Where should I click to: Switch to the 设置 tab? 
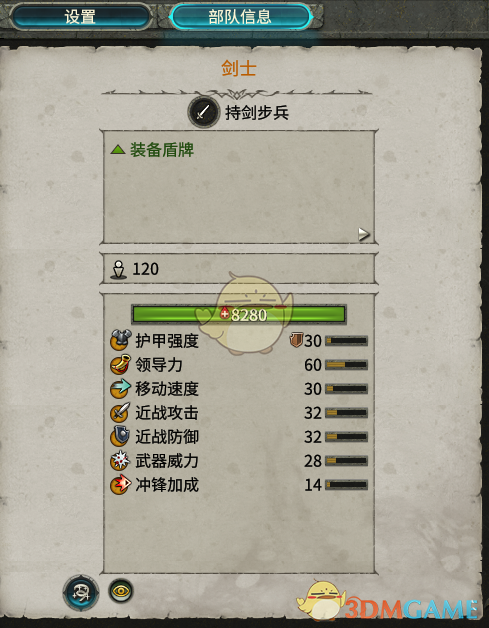(80, 17)
